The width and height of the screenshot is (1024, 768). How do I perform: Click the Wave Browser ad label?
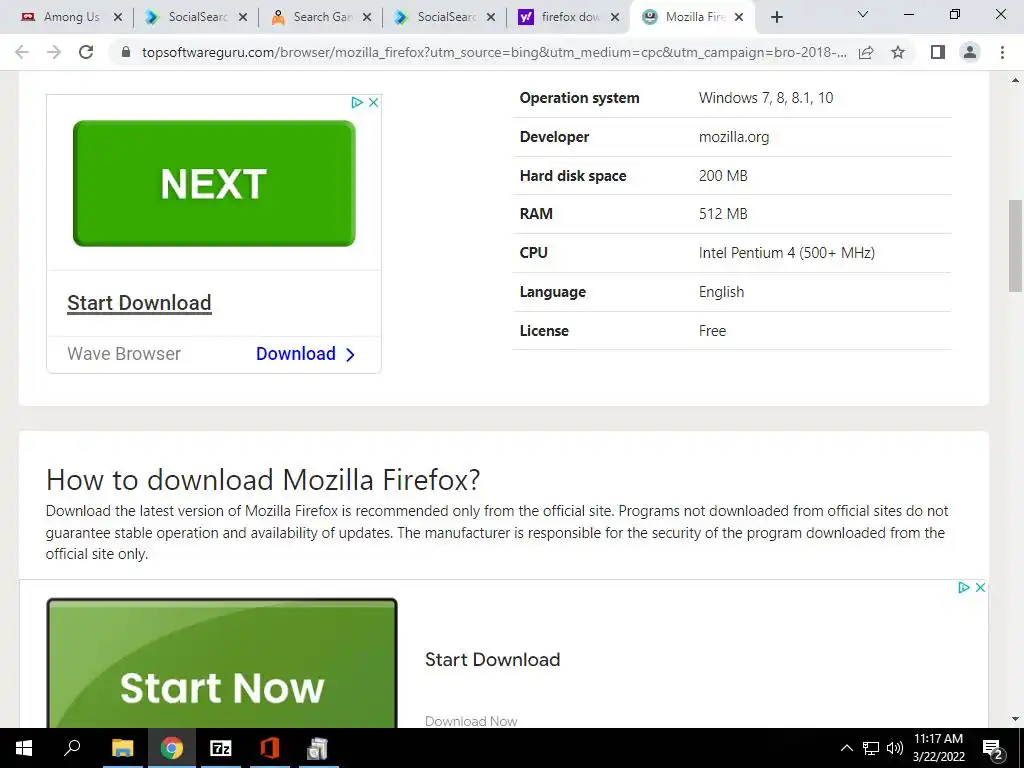[x=124, y=354]
